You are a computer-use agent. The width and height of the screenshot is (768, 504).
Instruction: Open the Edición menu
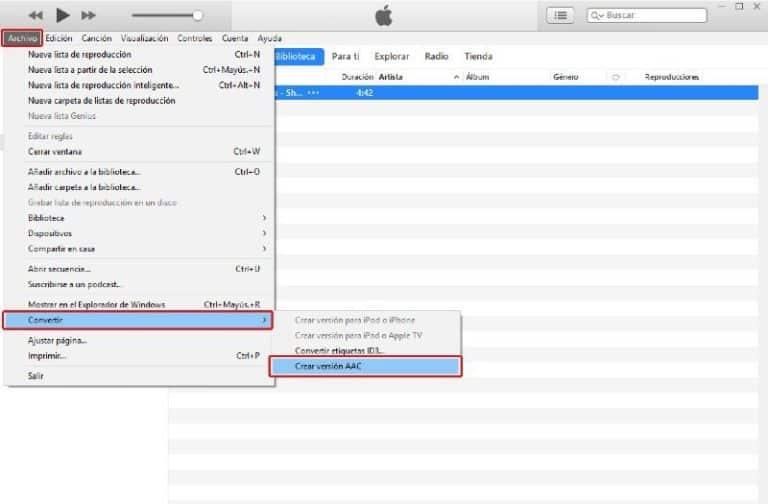(59, 38)
